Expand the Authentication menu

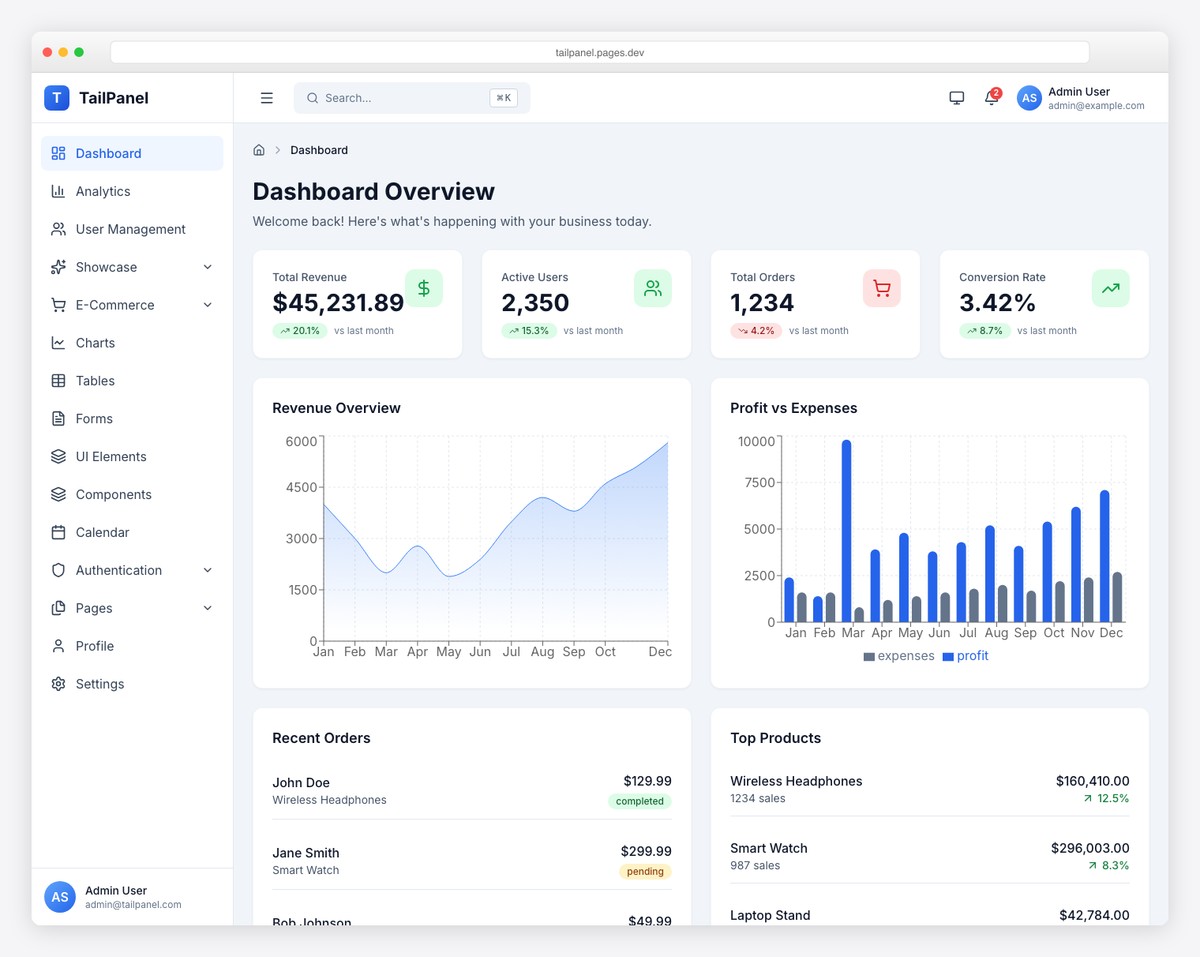pyautogui.click(x=120, y=570)
